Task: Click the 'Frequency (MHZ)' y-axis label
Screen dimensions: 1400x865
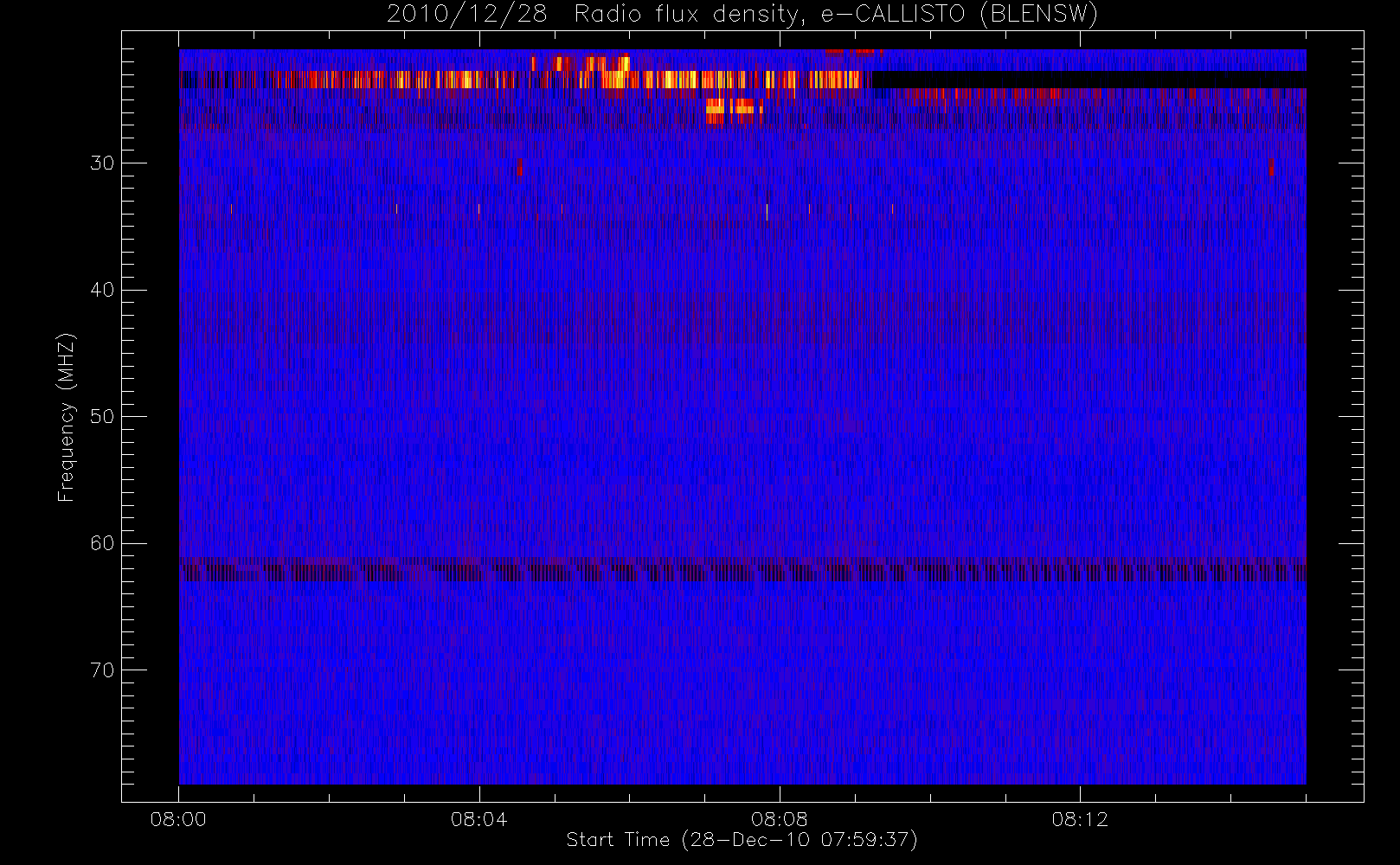Action: [67, 416]
